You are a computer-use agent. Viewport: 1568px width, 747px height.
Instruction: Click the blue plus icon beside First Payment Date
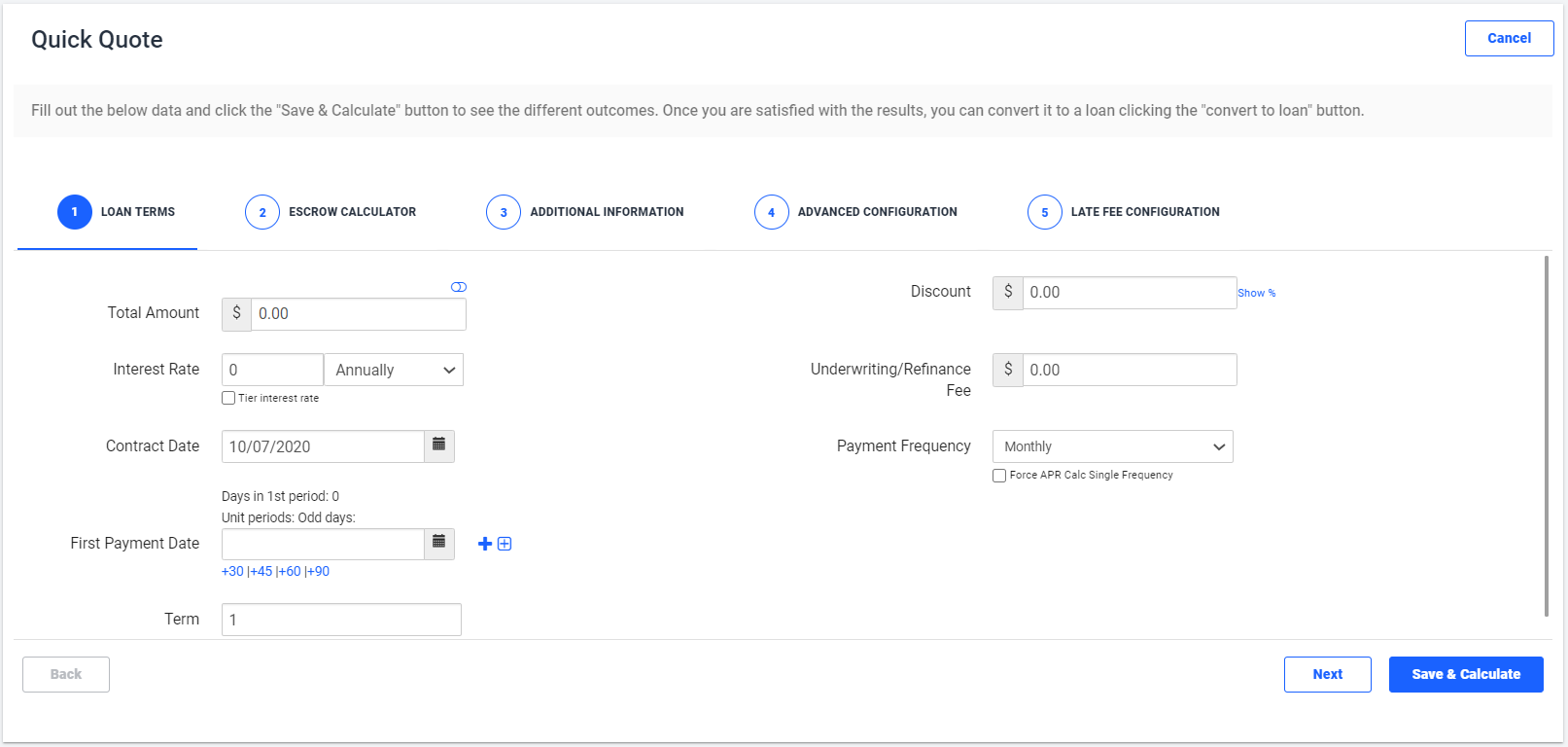485,544
